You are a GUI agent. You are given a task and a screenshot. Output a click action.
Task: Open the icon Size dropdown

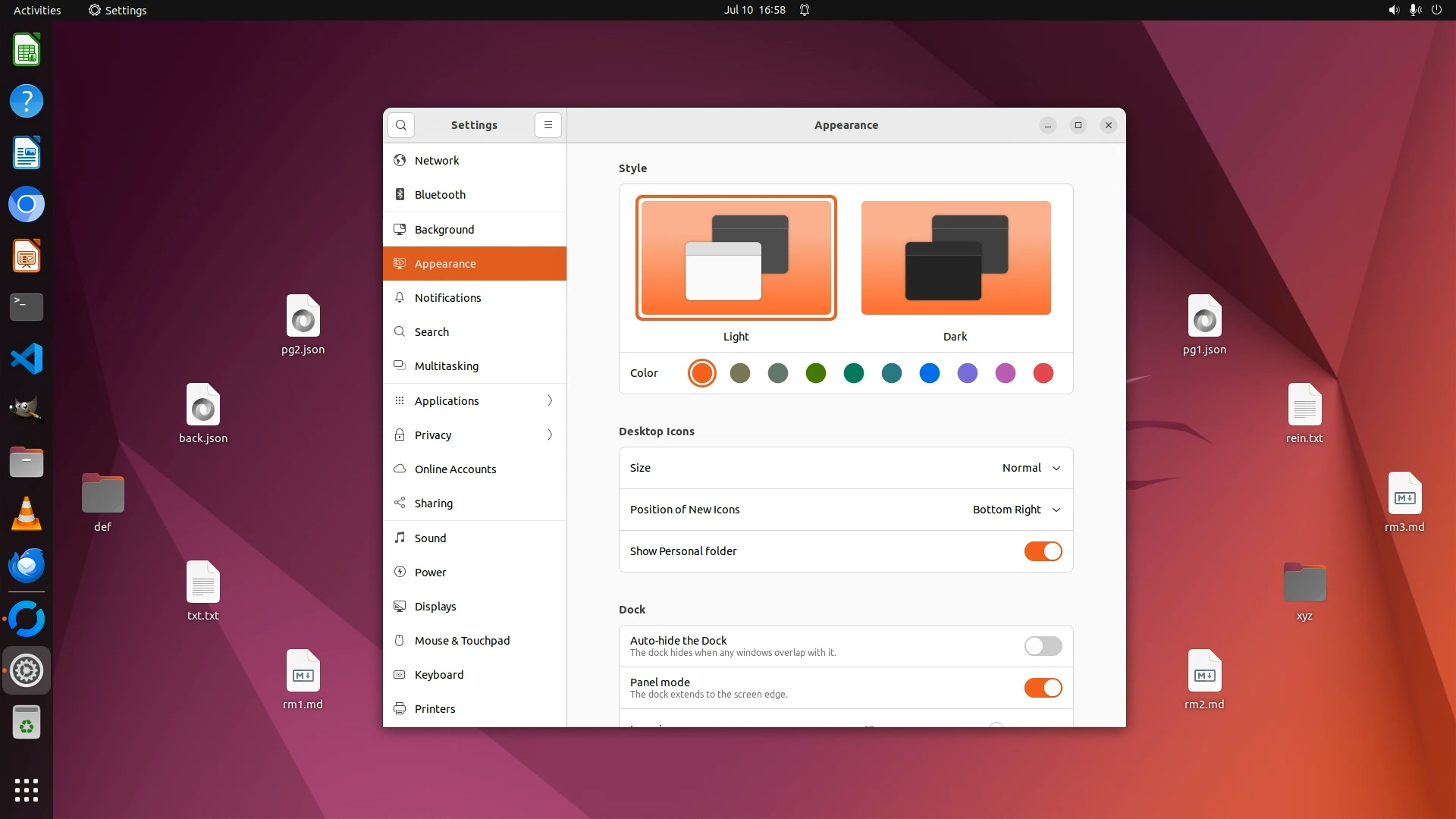point(1031,468)
